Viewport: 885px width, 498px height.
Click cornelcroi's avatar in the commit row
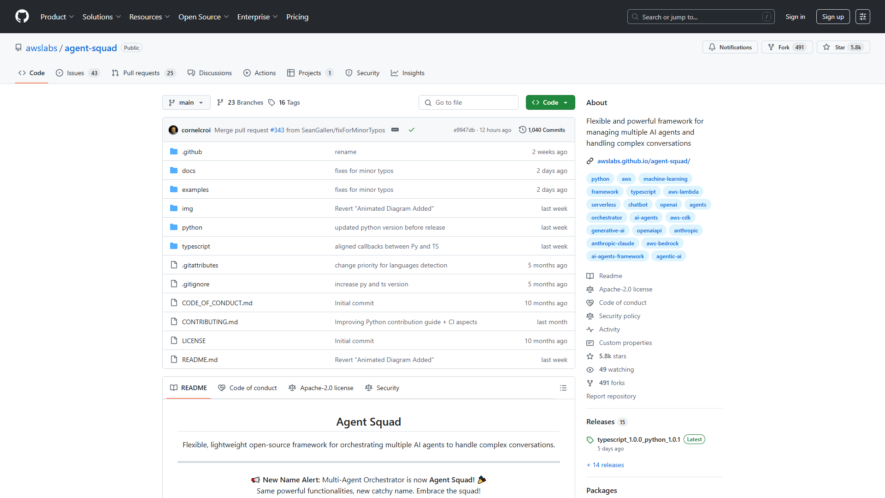point(173,130)
